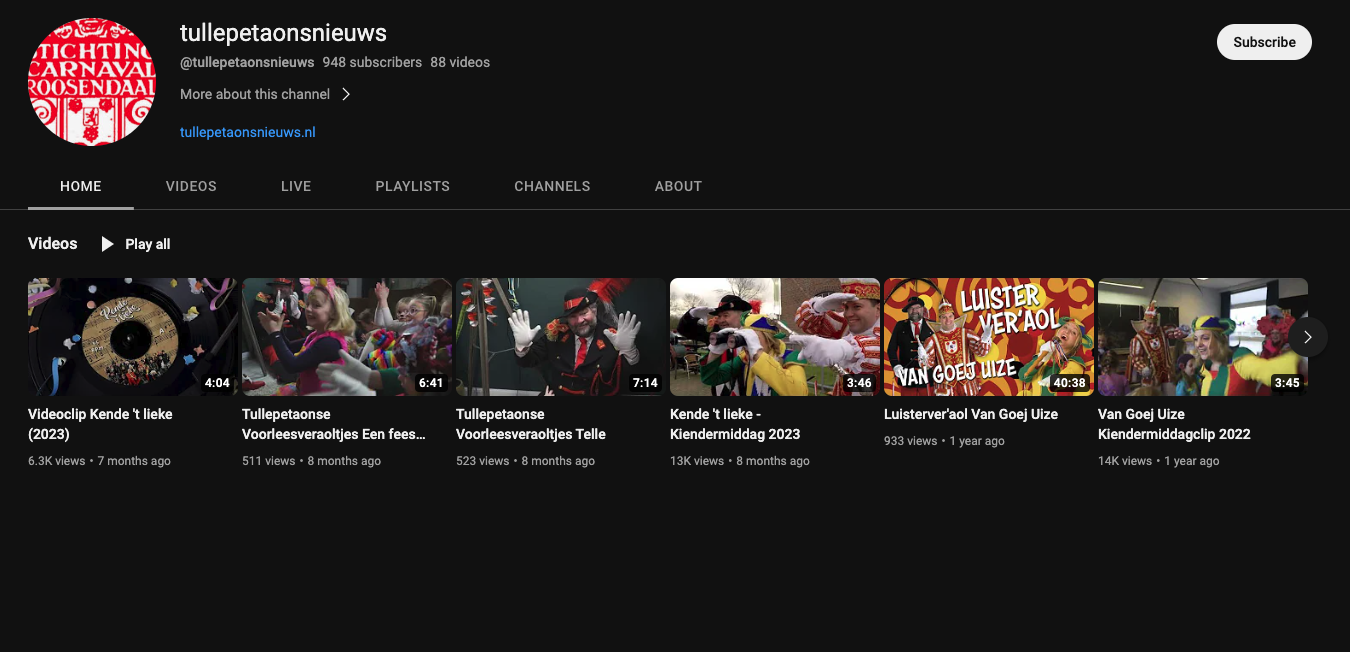Open the Videoclip Kende 't lieke thumbnail

tap(132, 337)
